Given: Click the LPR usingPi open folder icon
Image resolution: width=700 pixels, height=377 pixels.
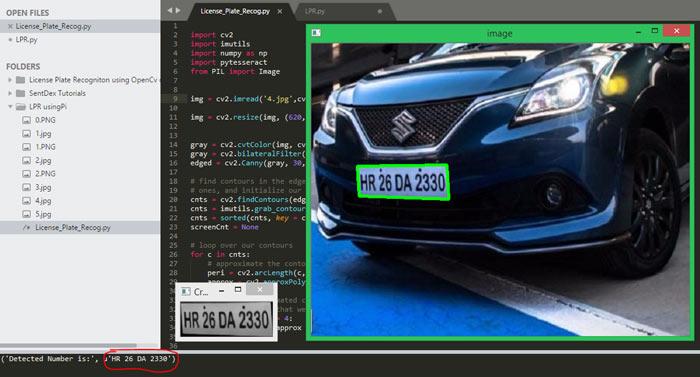Looking at the screenshot, I should [21, 107].
